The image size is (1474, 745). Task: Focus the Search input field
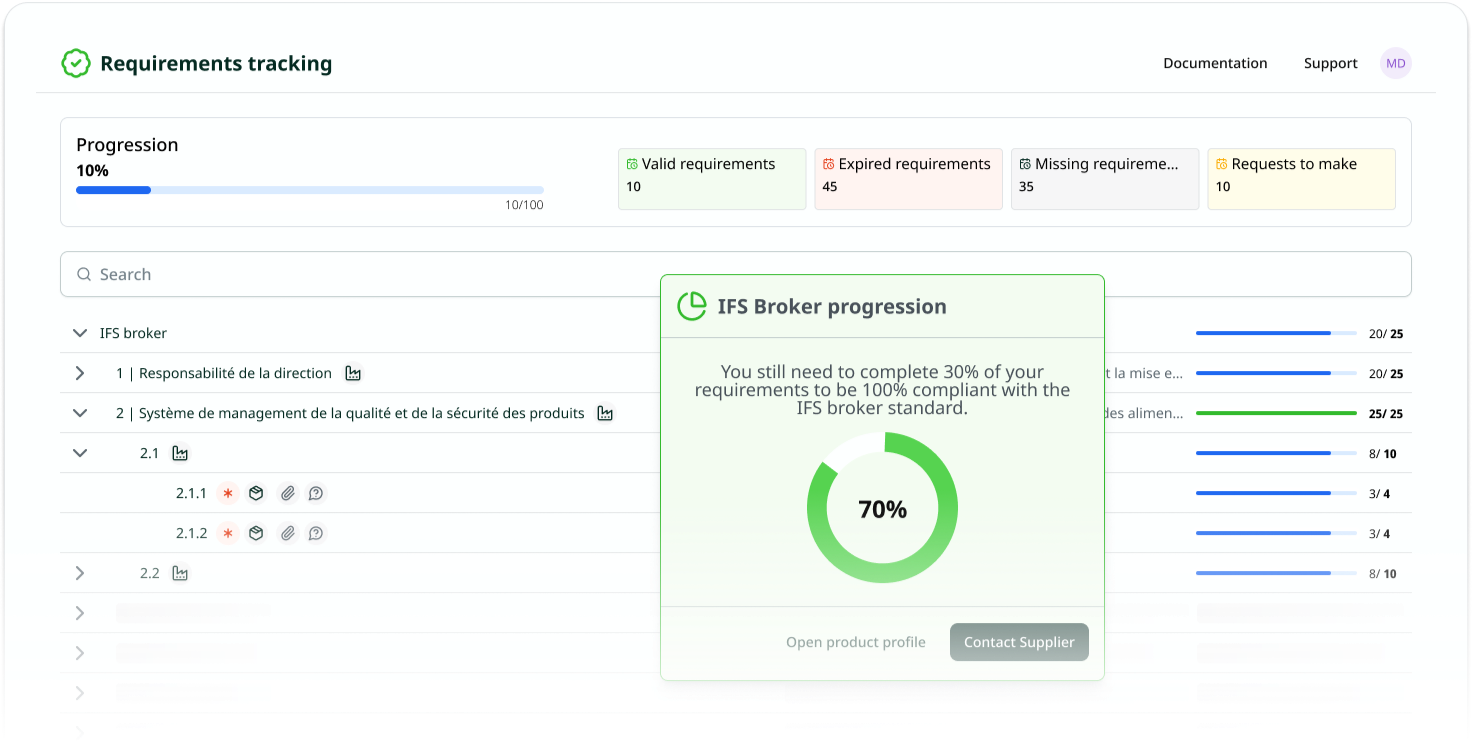point(736,274)
